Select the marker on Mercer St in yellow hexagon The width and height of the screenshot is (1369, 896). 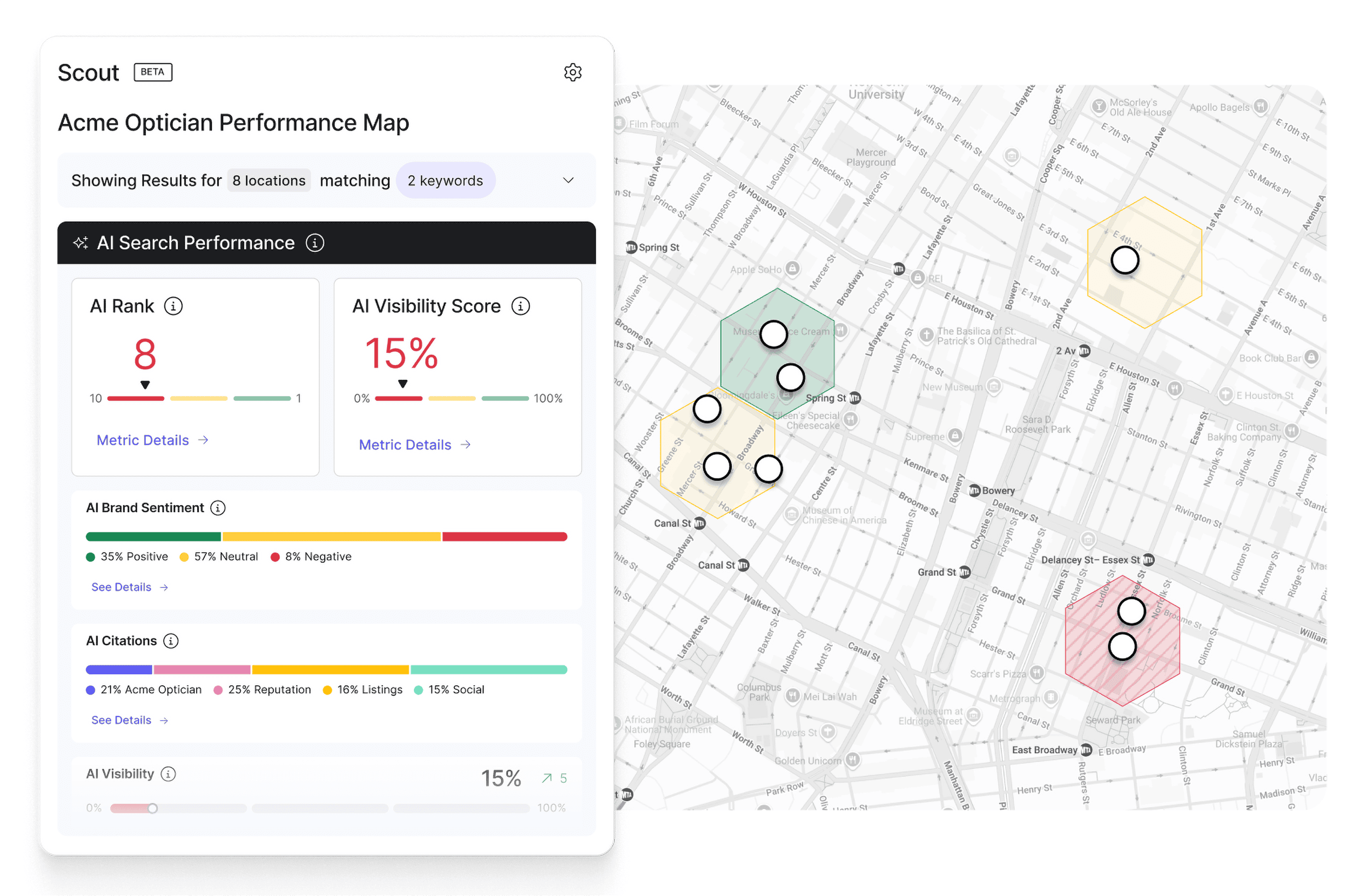pyautogui.click(x=717, y=466)
